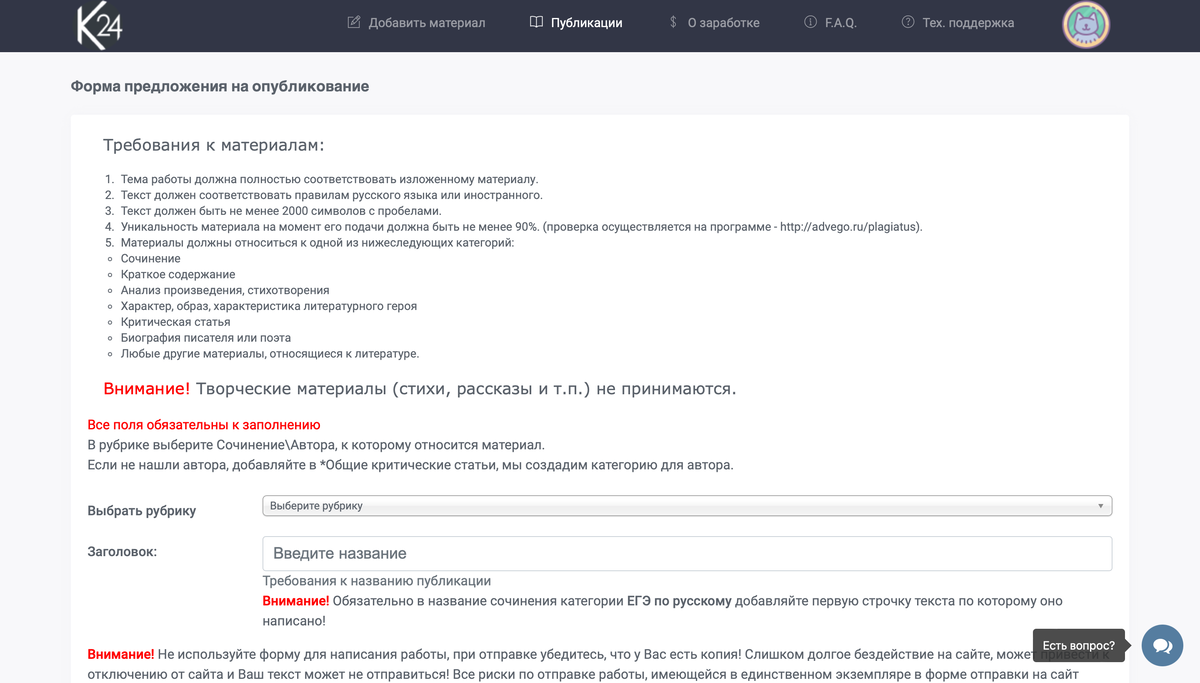Click the advego.ru/plagiatus link text
This screenshot has width=1200, height=683.
coord(850,227)
